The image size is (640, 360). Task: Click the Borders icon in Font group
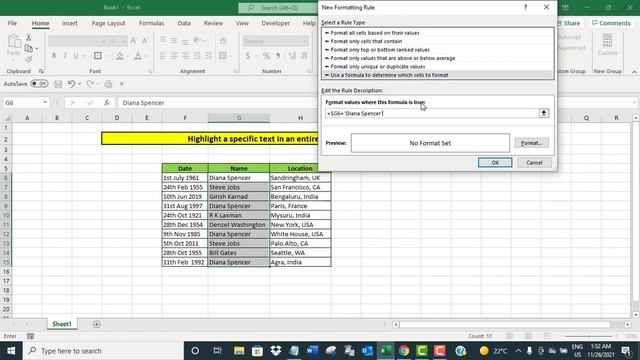tap(98, 56)
